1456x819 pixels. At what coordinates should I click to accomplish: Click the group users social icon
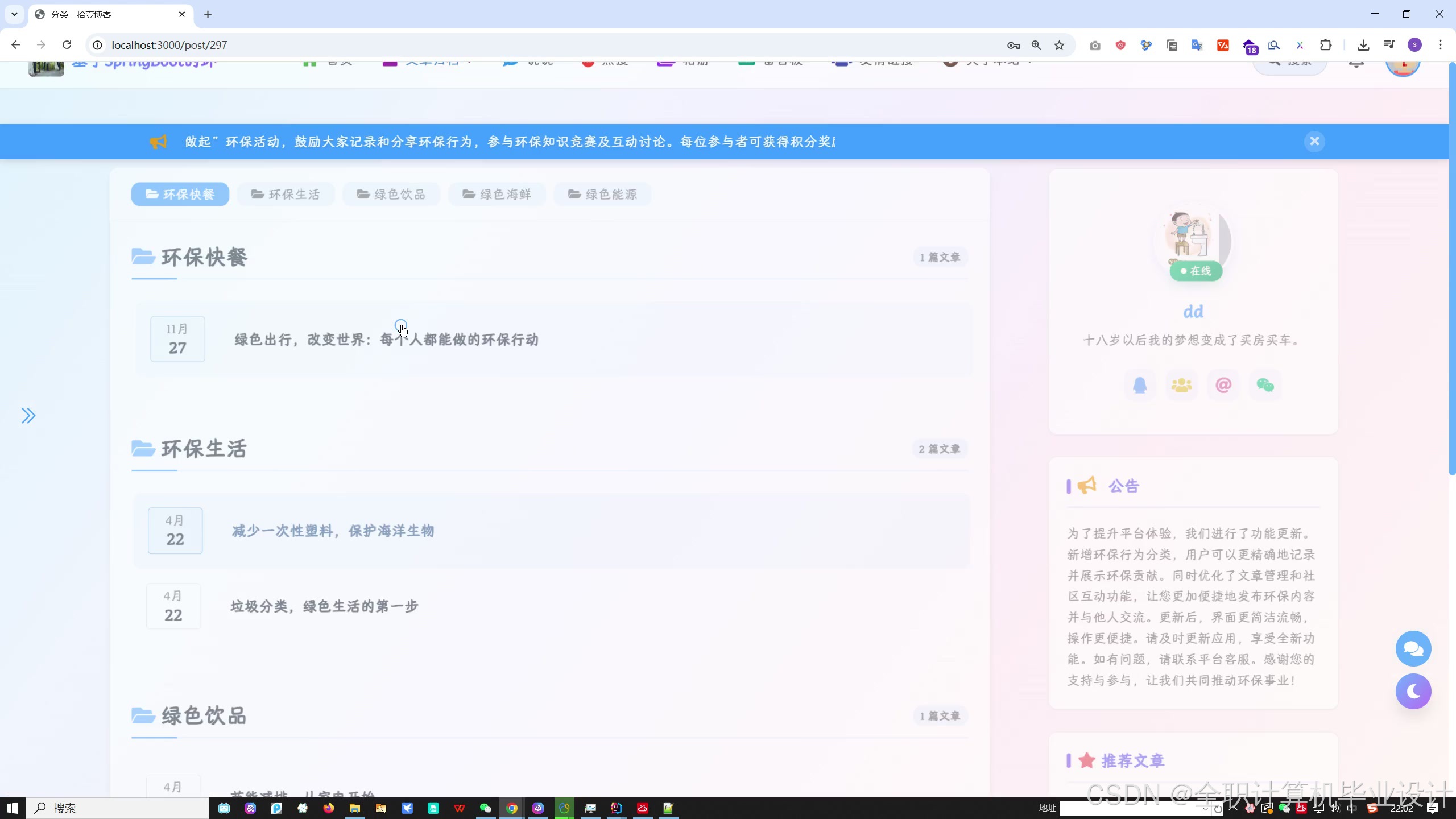coord(1181,386)
